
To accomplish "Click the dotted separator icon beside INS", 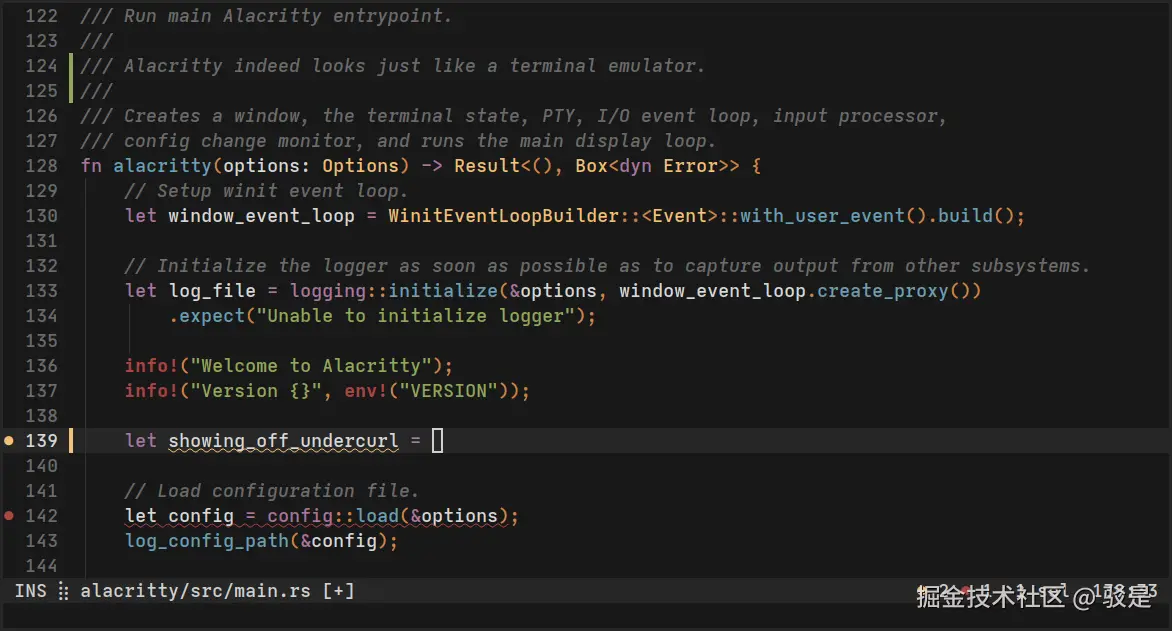I will (x=64, y=591).
